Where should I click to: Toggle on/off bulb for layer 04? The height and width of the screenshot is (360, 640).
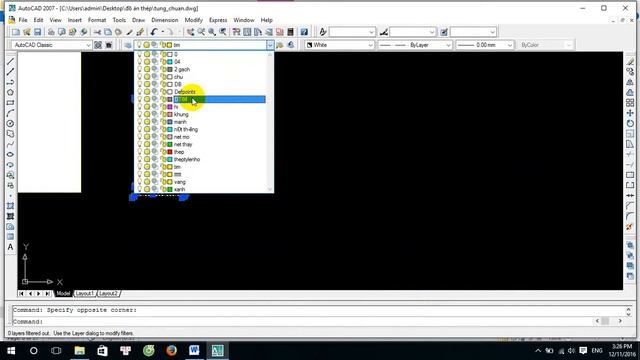140,62
